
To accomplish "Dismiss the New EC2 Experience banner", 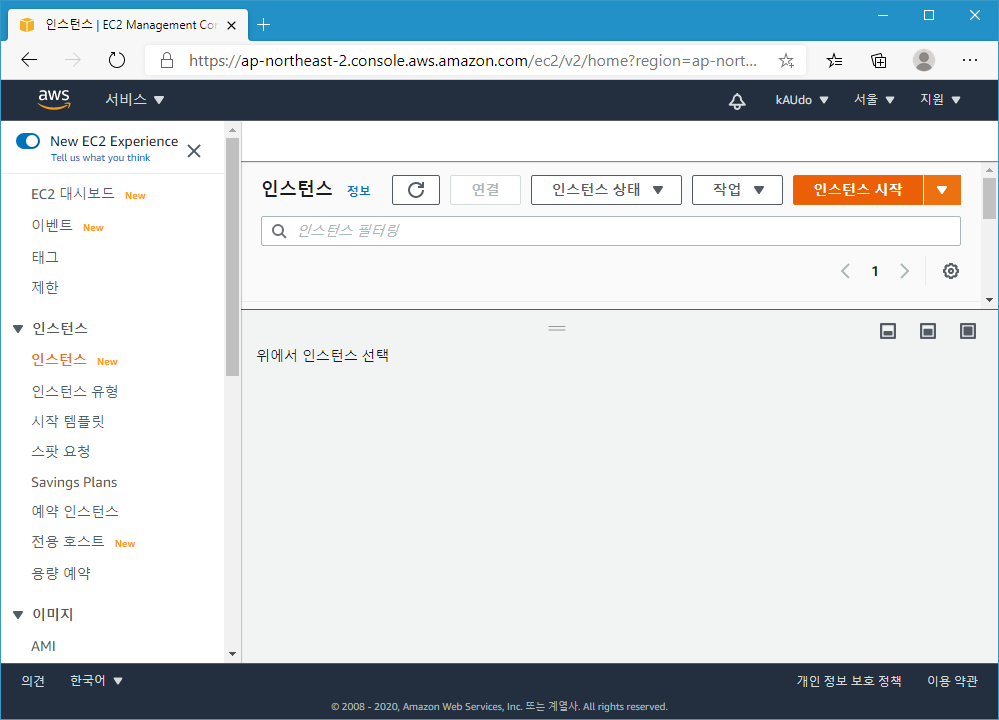I will [x=194, y=151].
